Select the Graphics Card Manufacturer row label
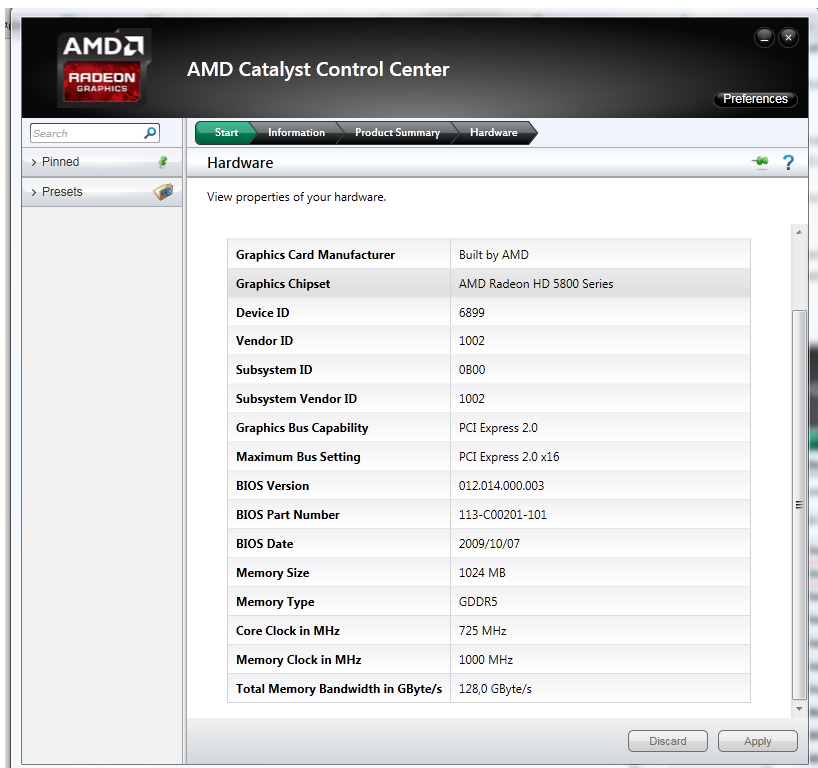The width and height of the screenshot is (818, 768). (x=315, y=255)
